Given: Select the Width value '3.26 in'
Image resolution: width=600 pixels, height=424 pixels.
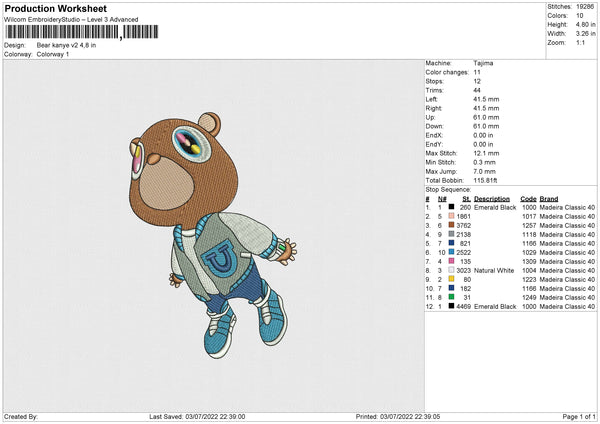Looking at the screenshot, I should [x=586, y=34].
